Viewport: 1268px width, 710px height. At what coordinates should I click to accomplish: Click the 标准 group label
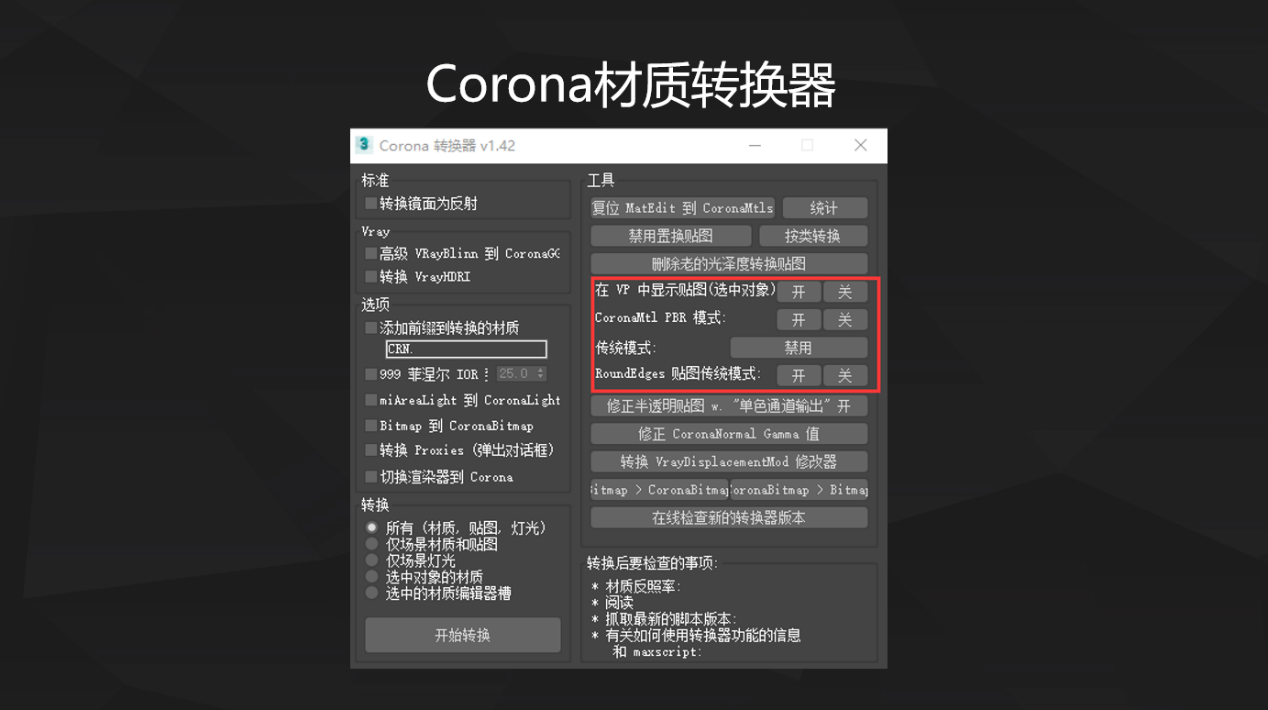[x=375, y=180]
